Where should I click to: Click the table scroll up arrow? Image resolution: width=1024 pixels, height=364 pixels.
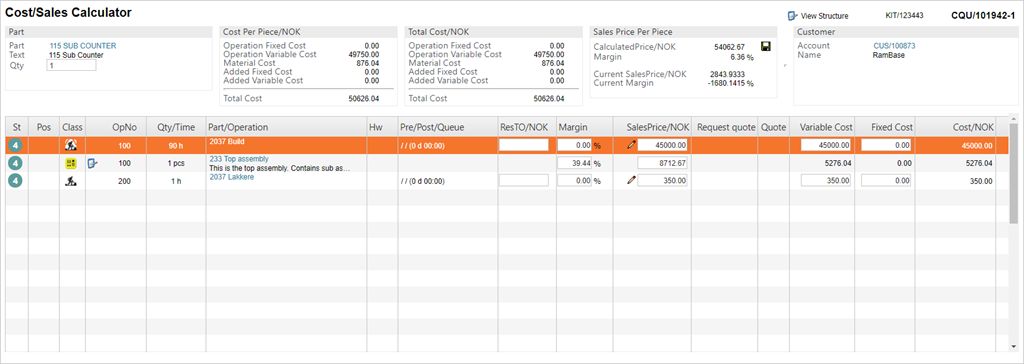tap(1013, 118)
